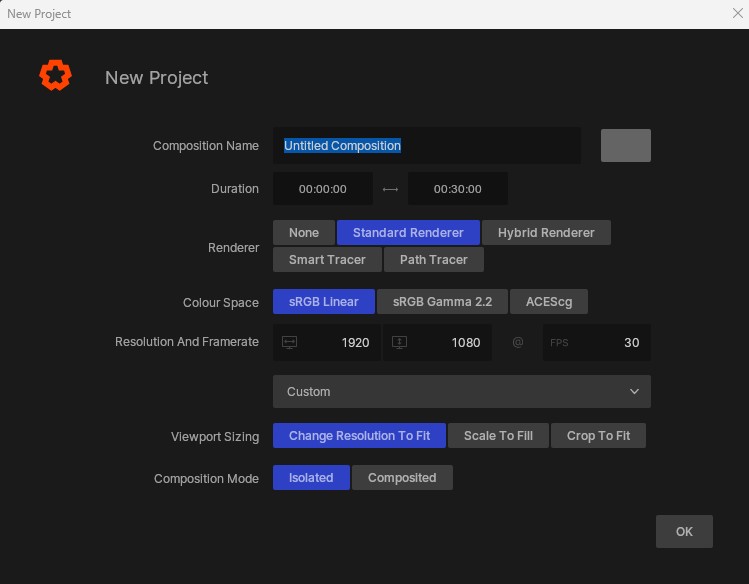Click the height icon beside 1080
This screenshot has width=749, height=584.
pos(400,342)
